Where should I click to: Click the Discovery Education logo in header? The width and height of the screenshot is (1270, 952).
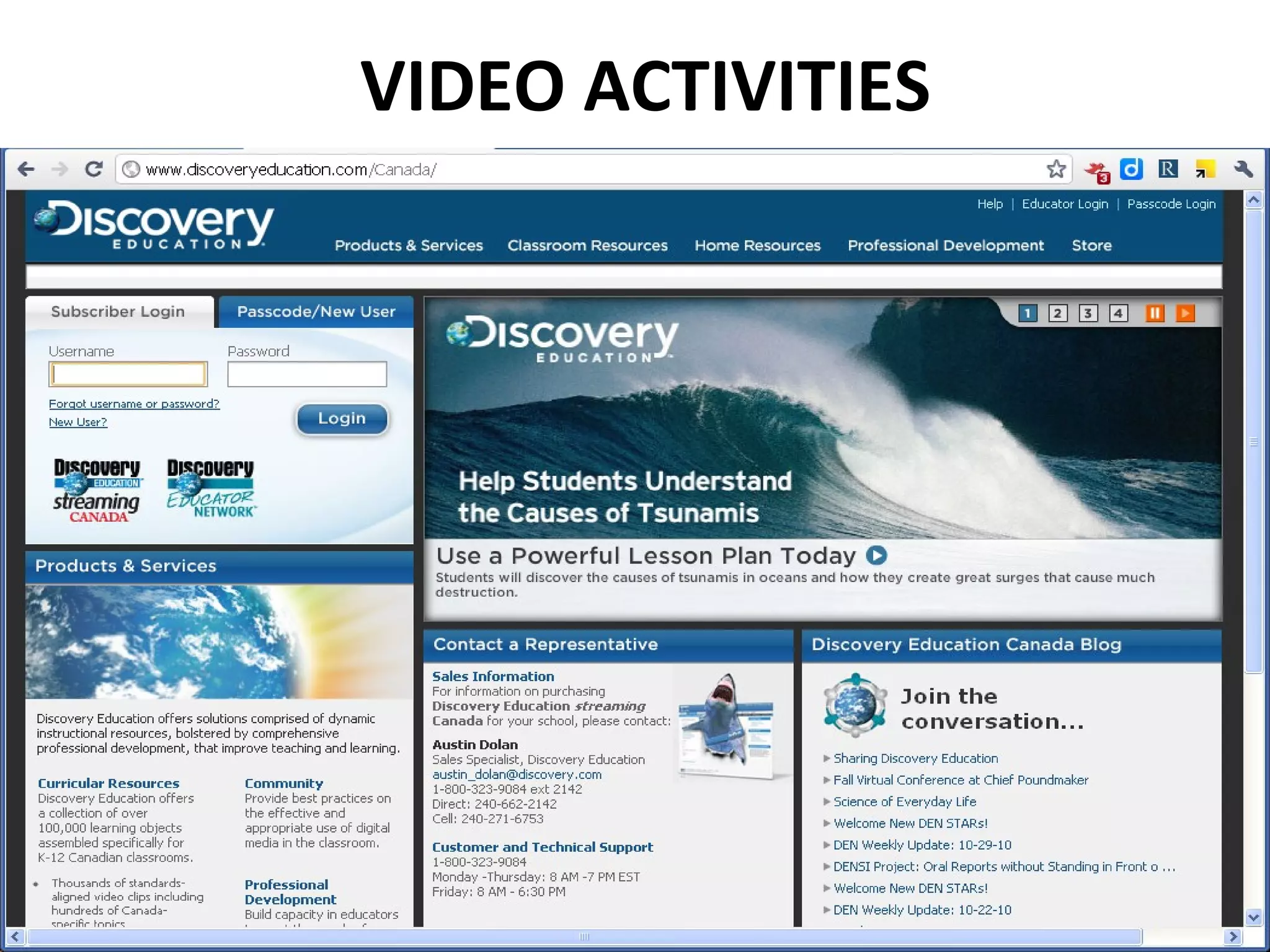[154, 224]
